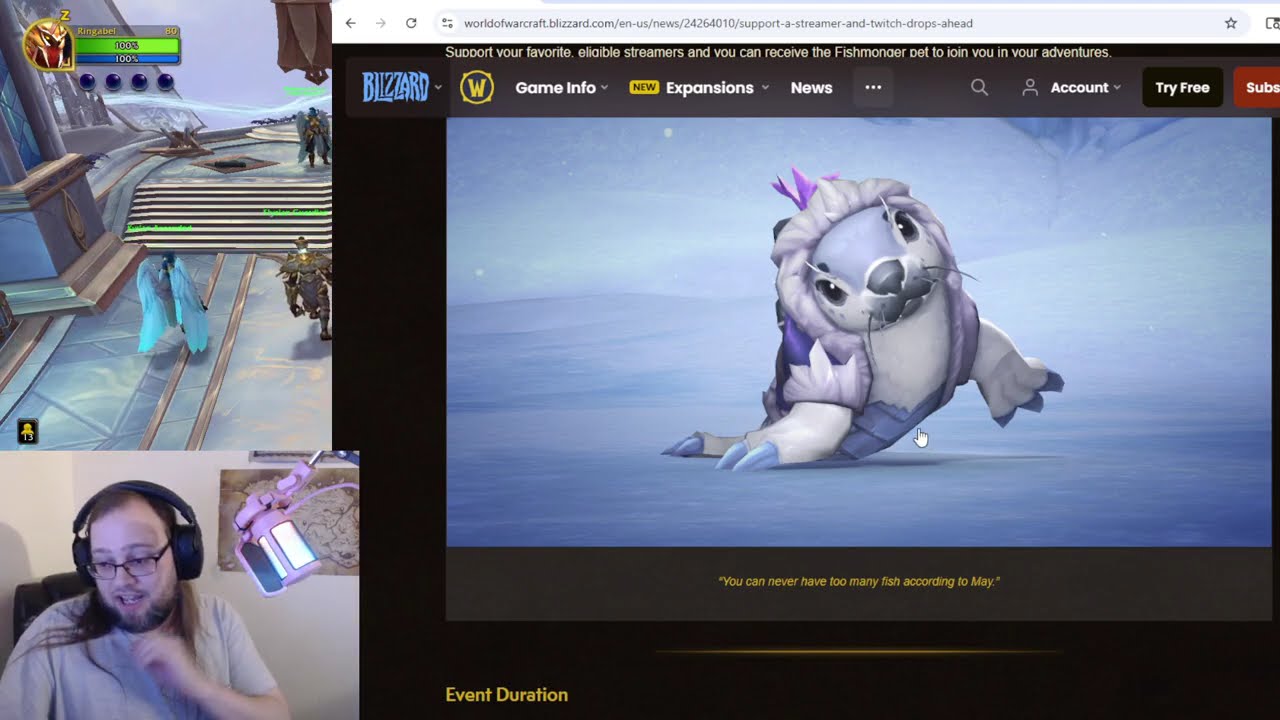This screenshot has width=1280, height=720.
Task: Click the Ringabel name label
Action: pyautogui.click(x=97, y=31)
